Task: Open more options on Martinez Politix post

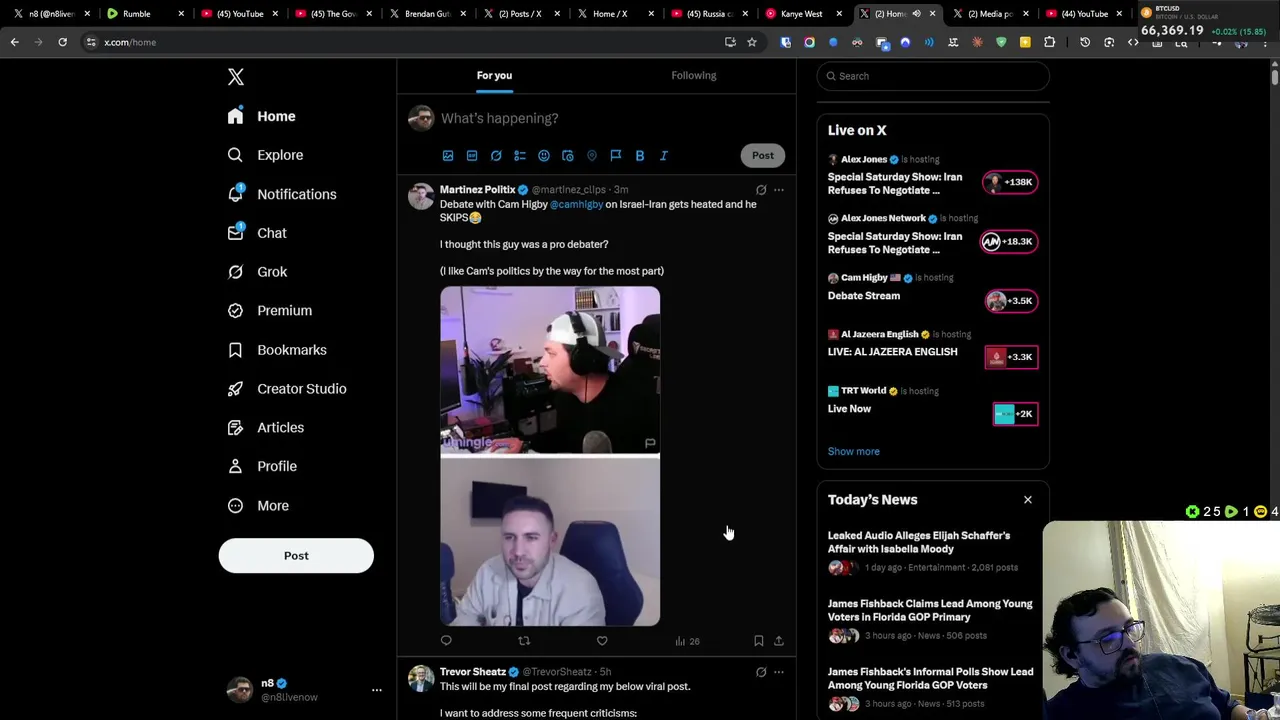Action: pyautogui.click(x=779, y=190)
